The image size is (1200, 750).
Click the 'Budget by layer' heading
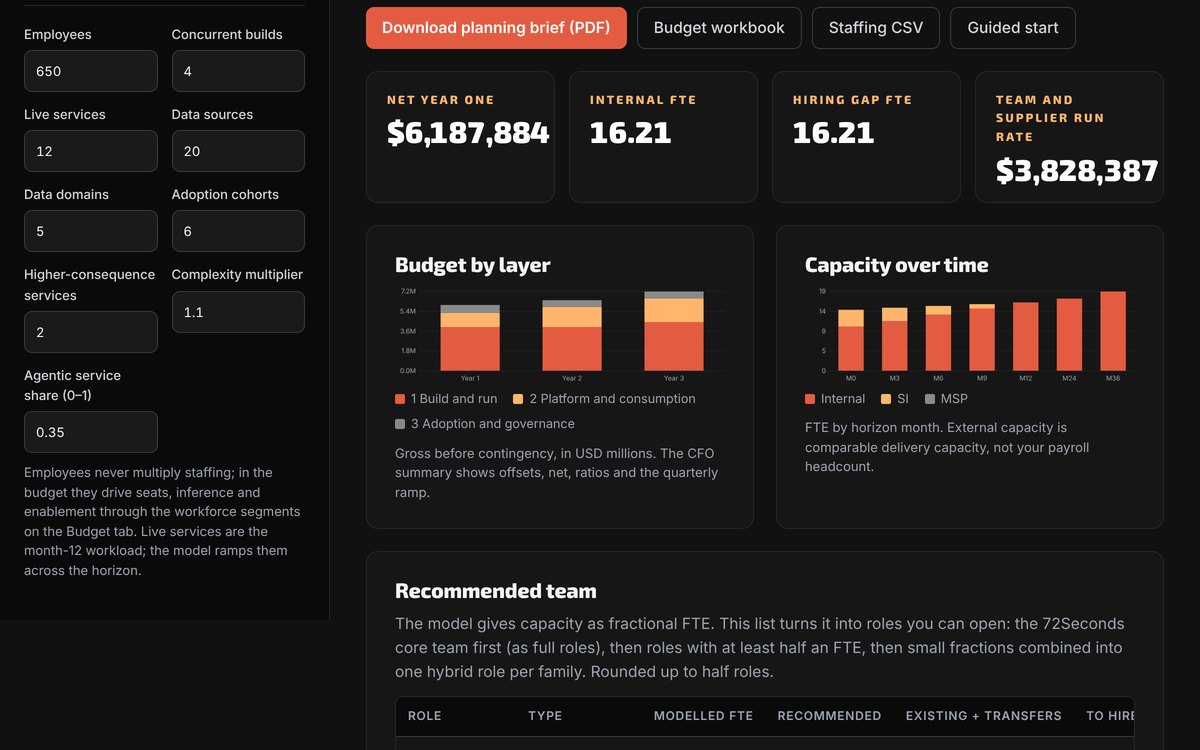coord(473,265)
